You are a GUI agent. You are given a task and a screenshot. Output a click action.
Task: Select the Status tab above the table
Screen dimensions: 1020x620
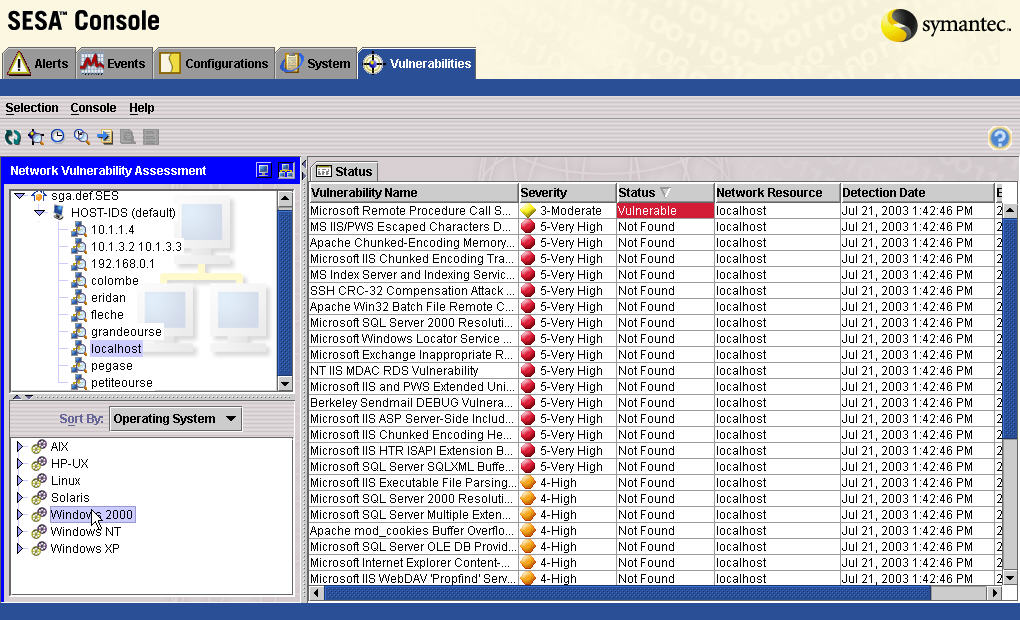coord(344,172)
